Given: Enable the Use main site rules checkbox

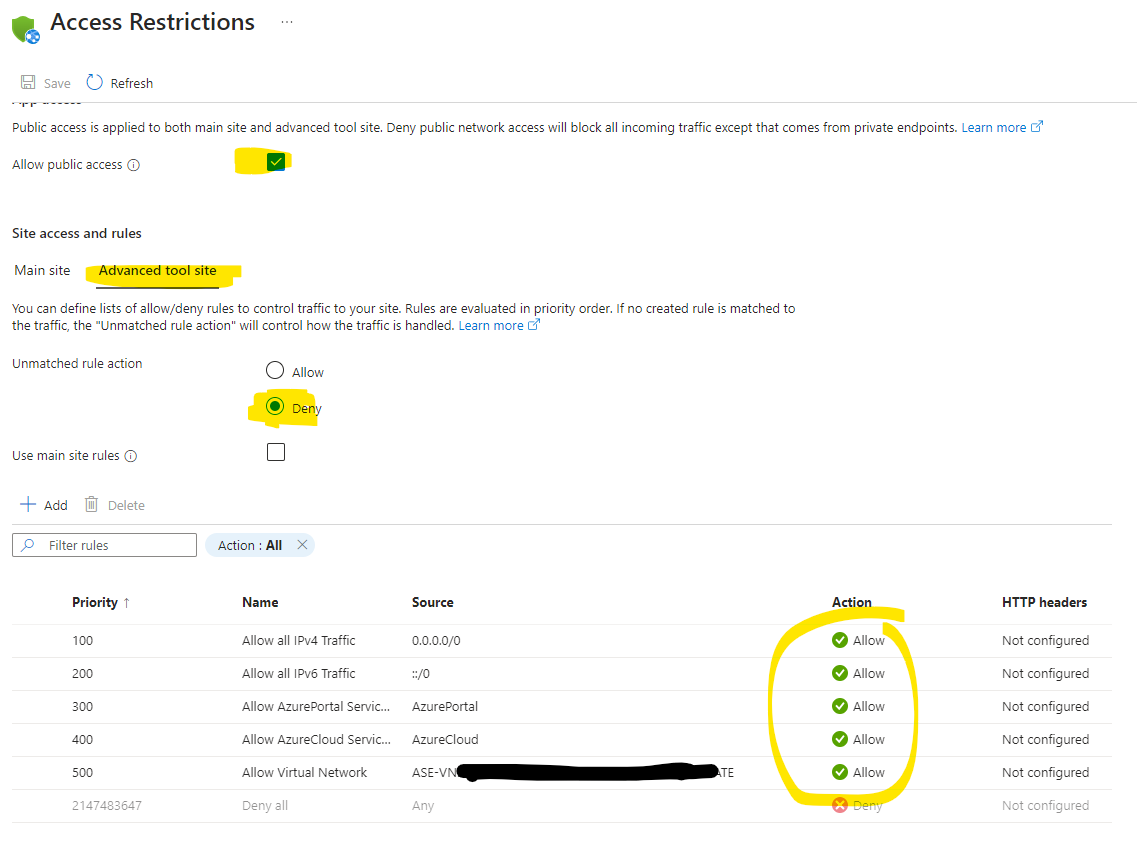Looking at the screenshot, I should (x=276, y=452).
